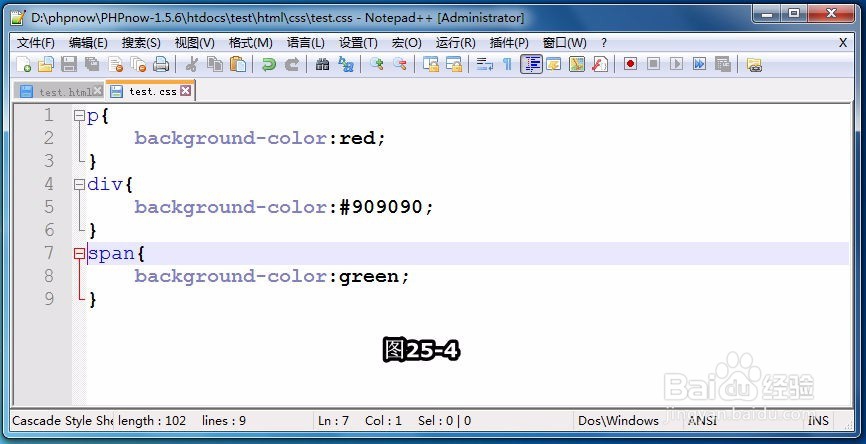Zoom in with the magnifier plus icon
Viewport: 866px width, 444px height.
coord(377,65)
